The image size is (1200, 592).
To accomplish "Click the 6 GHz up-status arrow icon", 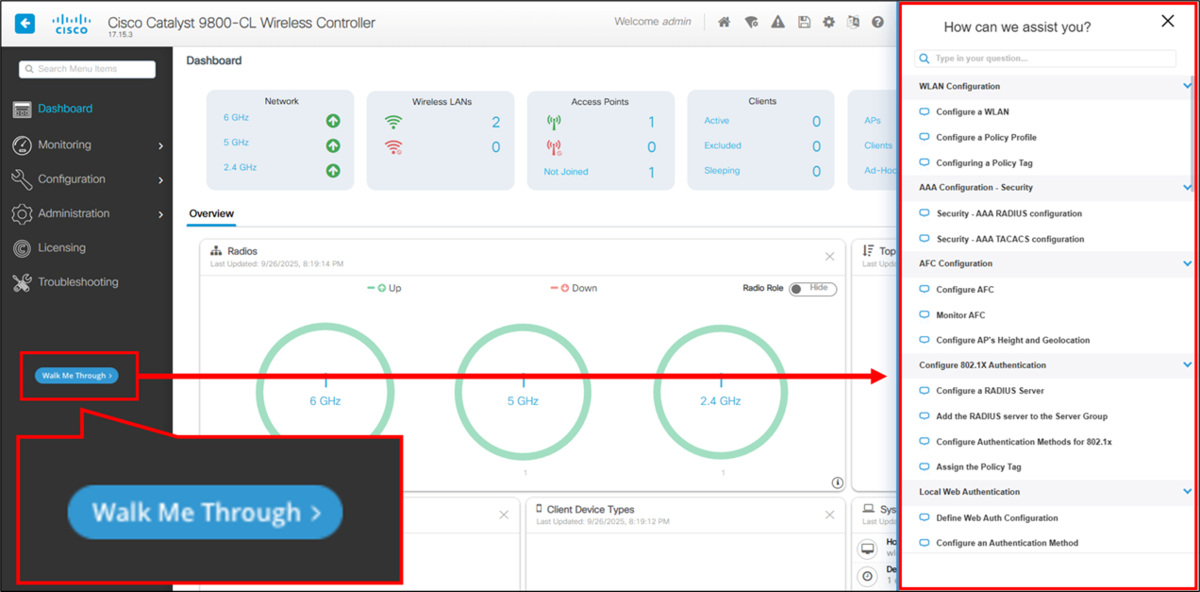I will pyautogui.click(x=333, y=121).
